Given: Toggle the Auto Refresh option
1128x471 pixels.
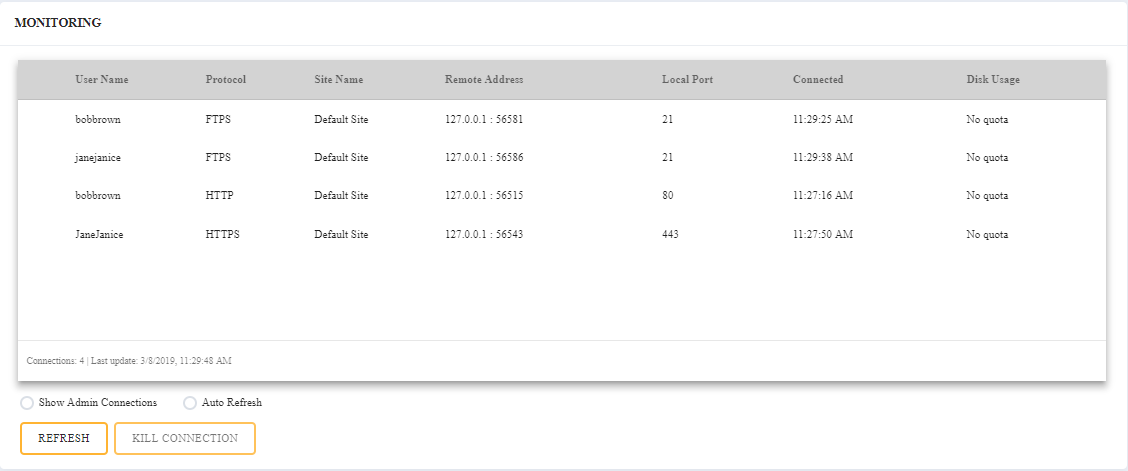Looking at the screenshot, I should coord(190,403).
